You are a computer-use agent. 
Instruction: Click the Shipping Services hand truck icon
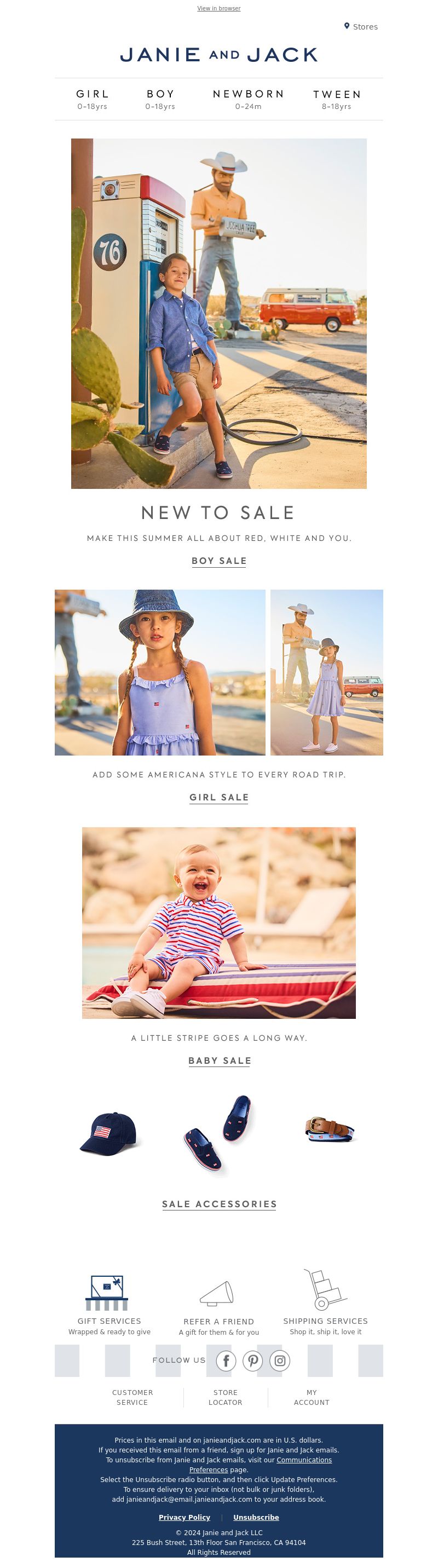coord(324,1289)
